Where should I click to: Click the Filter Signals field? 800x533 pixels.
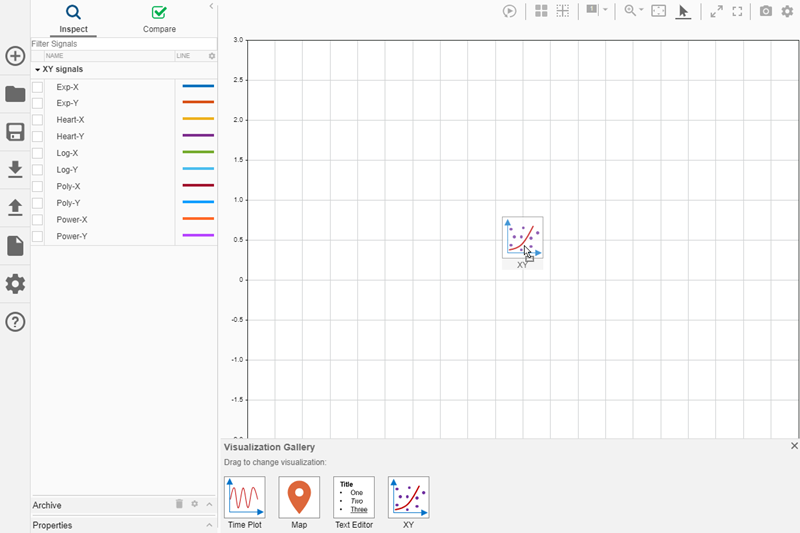click(x=124, y=44)
